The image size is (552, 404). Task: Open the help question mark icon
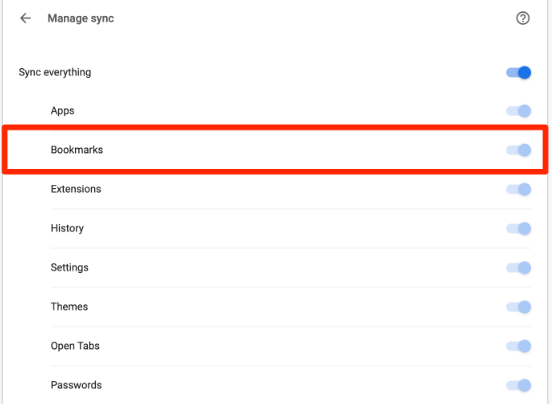523,18
